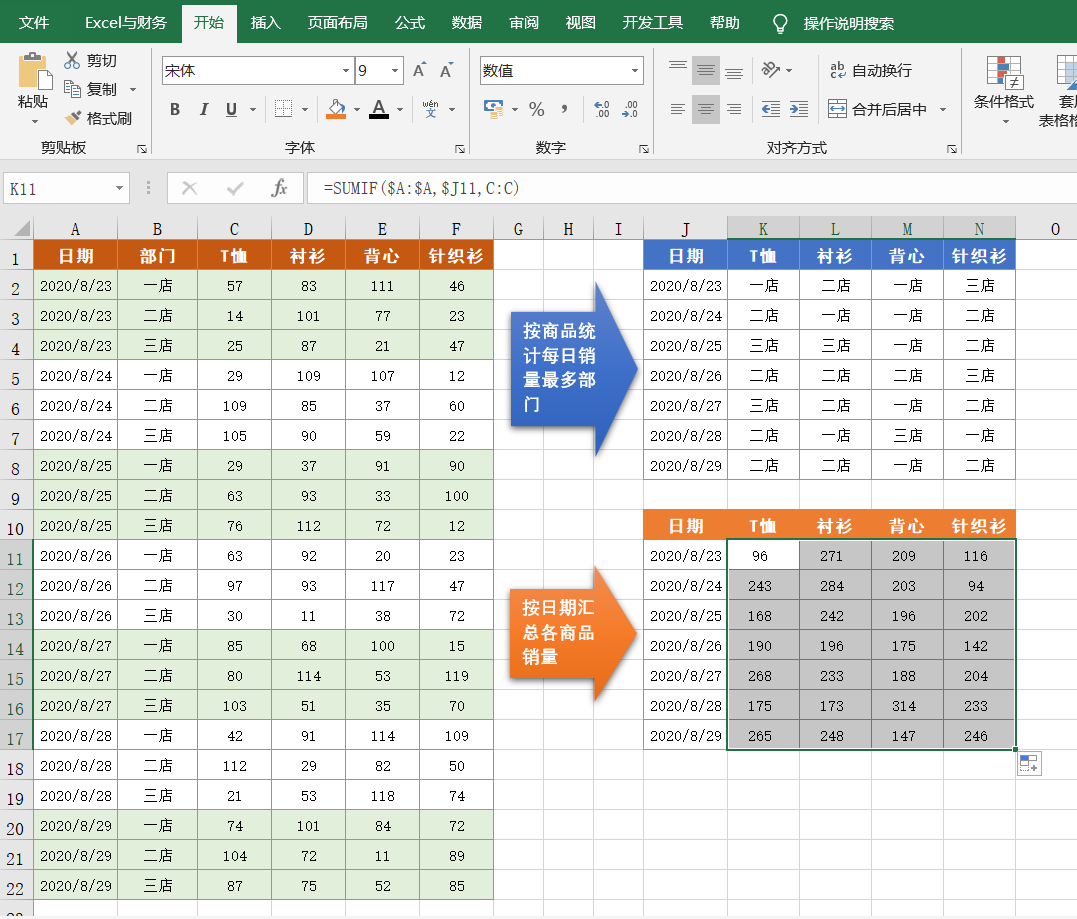Image resolution: width=1077 pixels, height=919 pixels.
Task: Decrease font size with smaller A icon
Action: pyautogui.click(x=446, y=71)
